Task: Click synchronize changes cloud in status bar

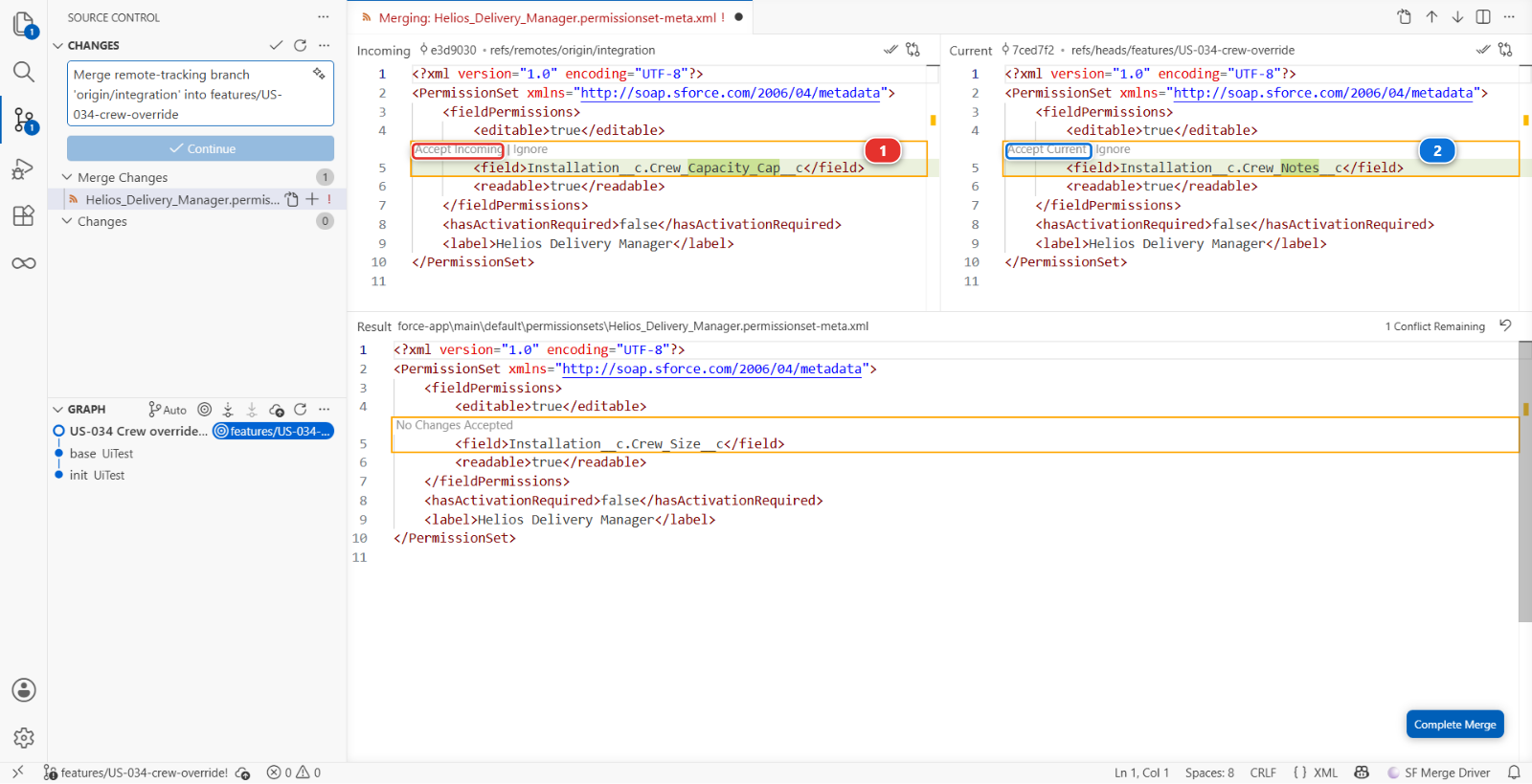Action: (x=243, y=773)
